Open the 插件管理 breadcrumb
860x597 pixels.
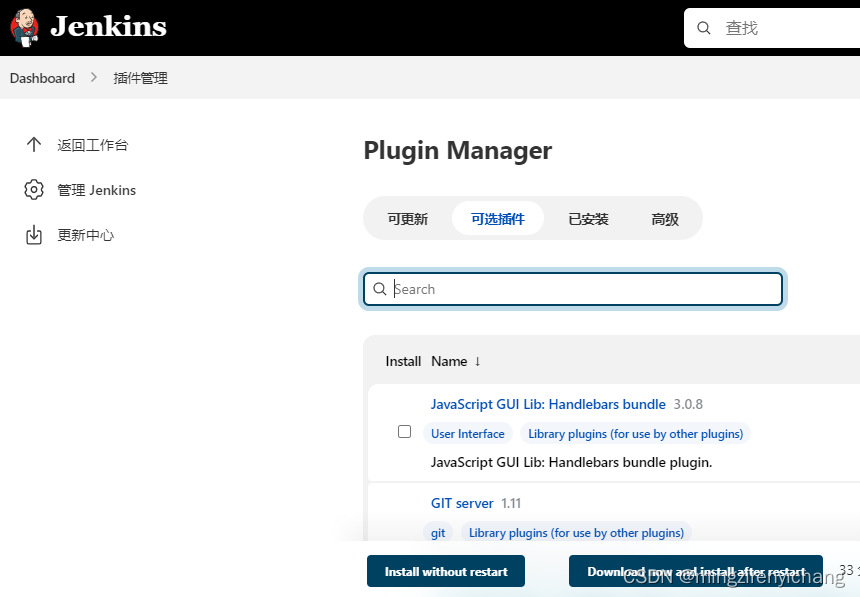[140, 78]
